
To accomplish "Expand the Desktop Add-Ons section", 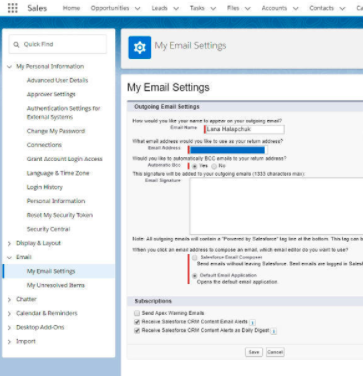I will coord(9,327).
